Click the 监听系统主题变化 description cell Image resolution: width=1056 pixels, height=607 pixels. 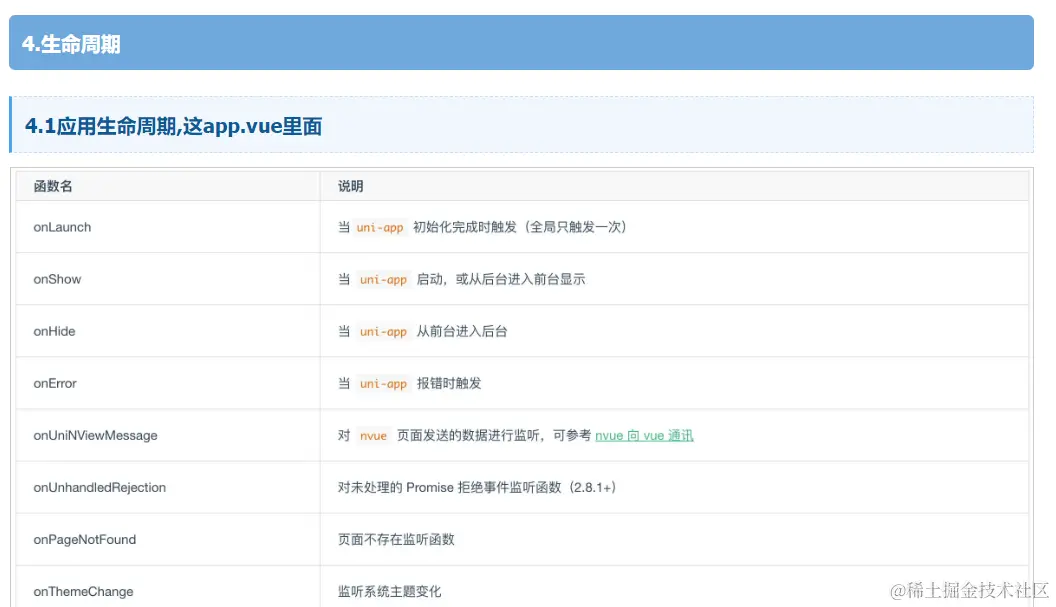pyautogui.click(x=389, y=591)
